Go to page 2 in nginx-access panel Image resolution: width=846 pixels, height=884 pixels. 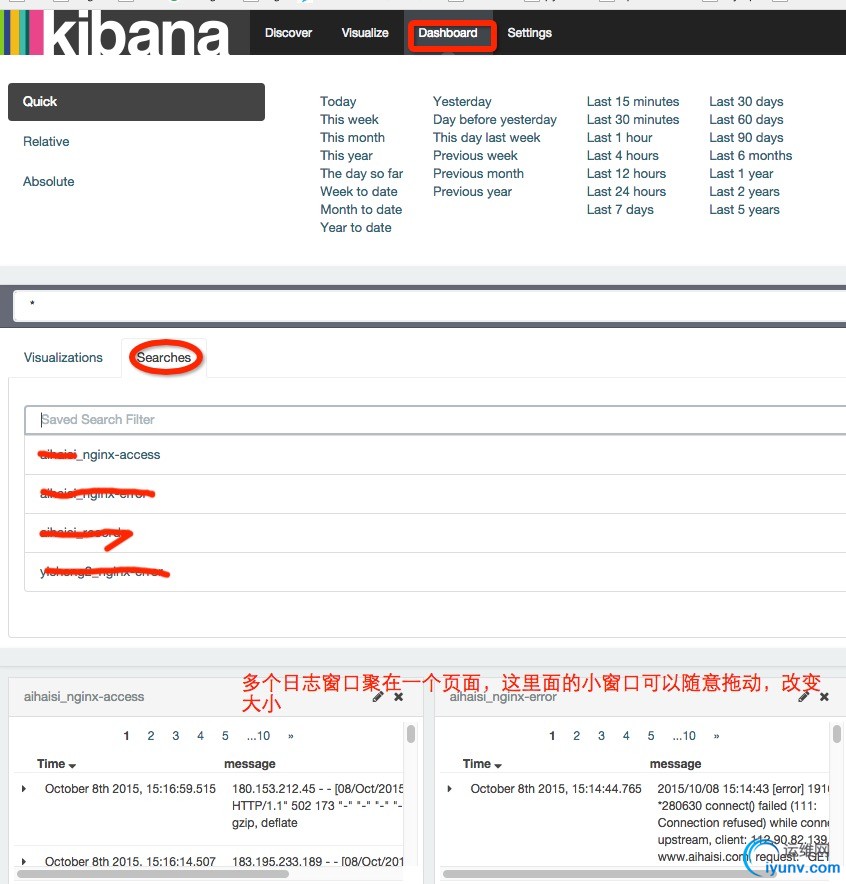coord(150,736)
